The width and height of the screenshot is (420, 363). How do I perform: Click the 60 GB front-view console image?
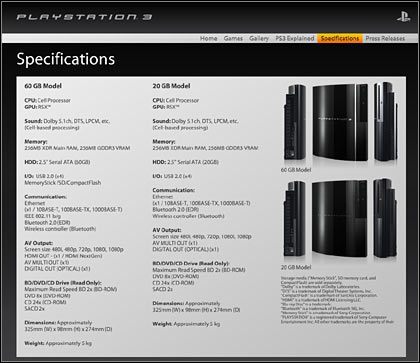coord(340,122)
